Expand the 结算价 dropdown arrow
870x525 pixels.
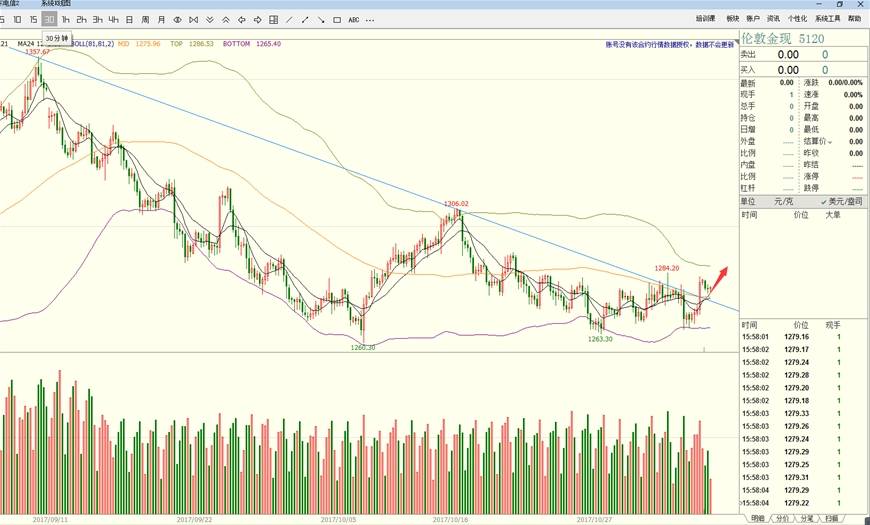[x=830, y=143]
